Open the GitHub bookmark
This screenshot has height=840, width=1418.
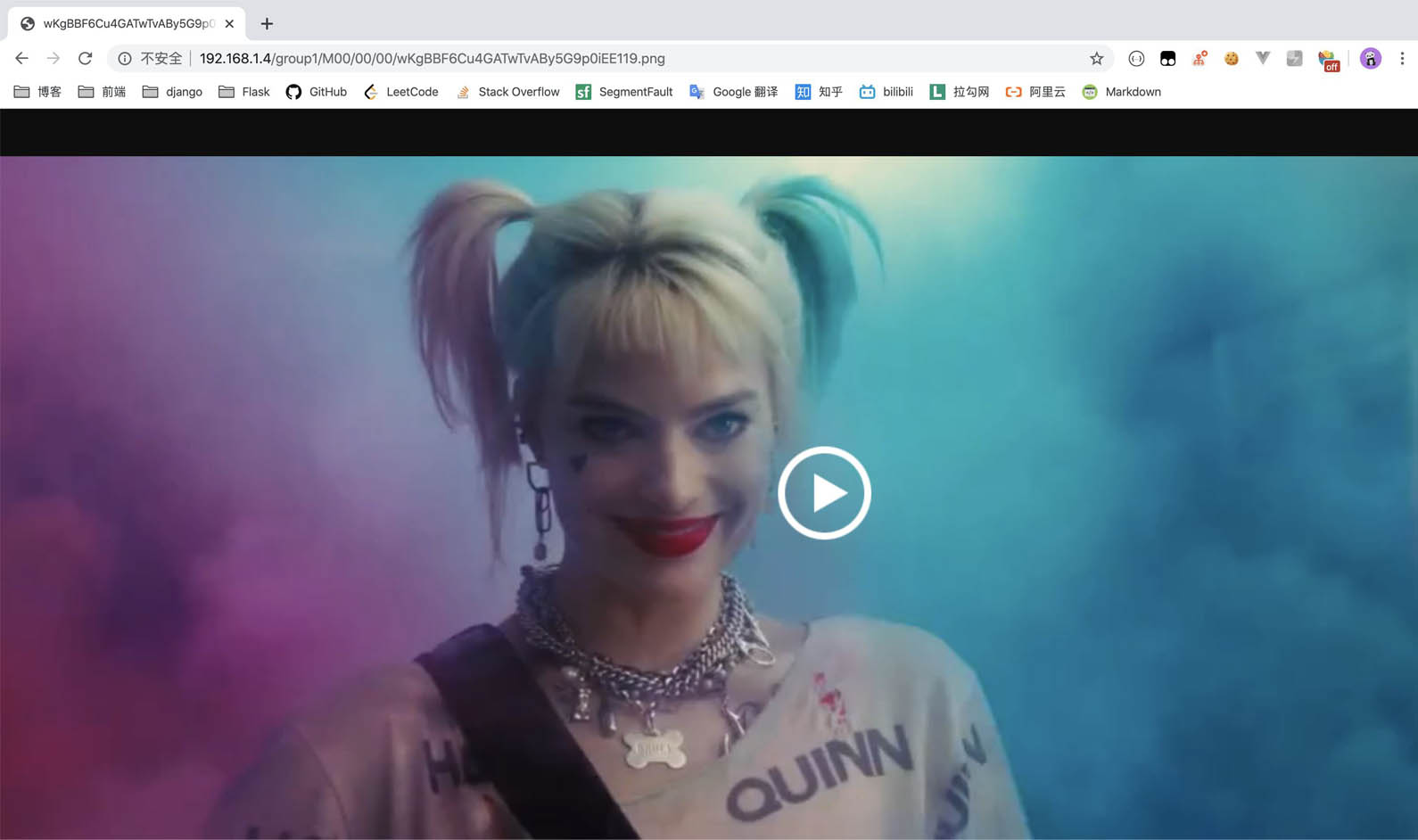317,92
